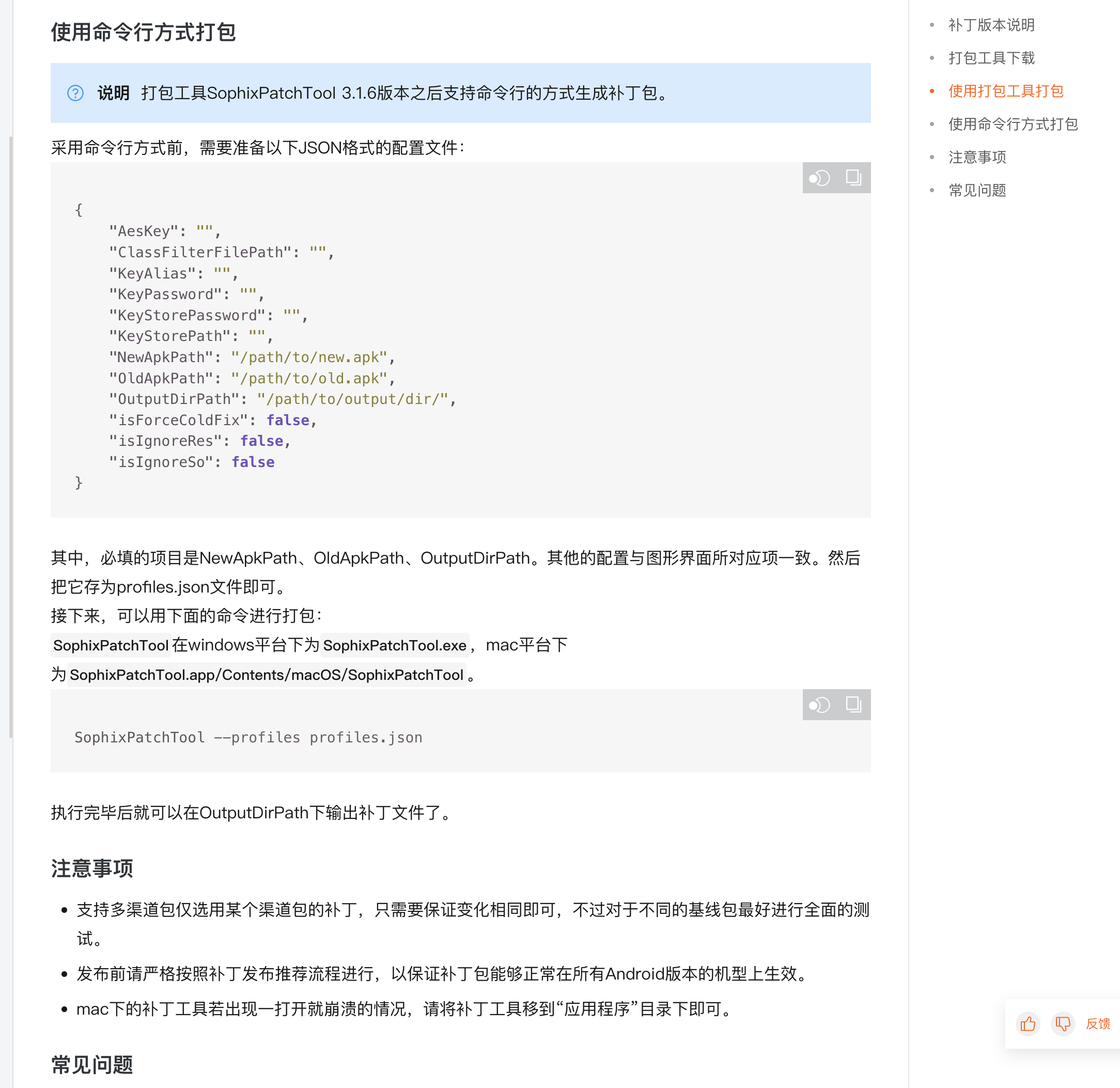This screenshot has width=1120, height=1088.
Task: Click the "KeyStorePath" line in the JSON
Action: pos(192,336)
